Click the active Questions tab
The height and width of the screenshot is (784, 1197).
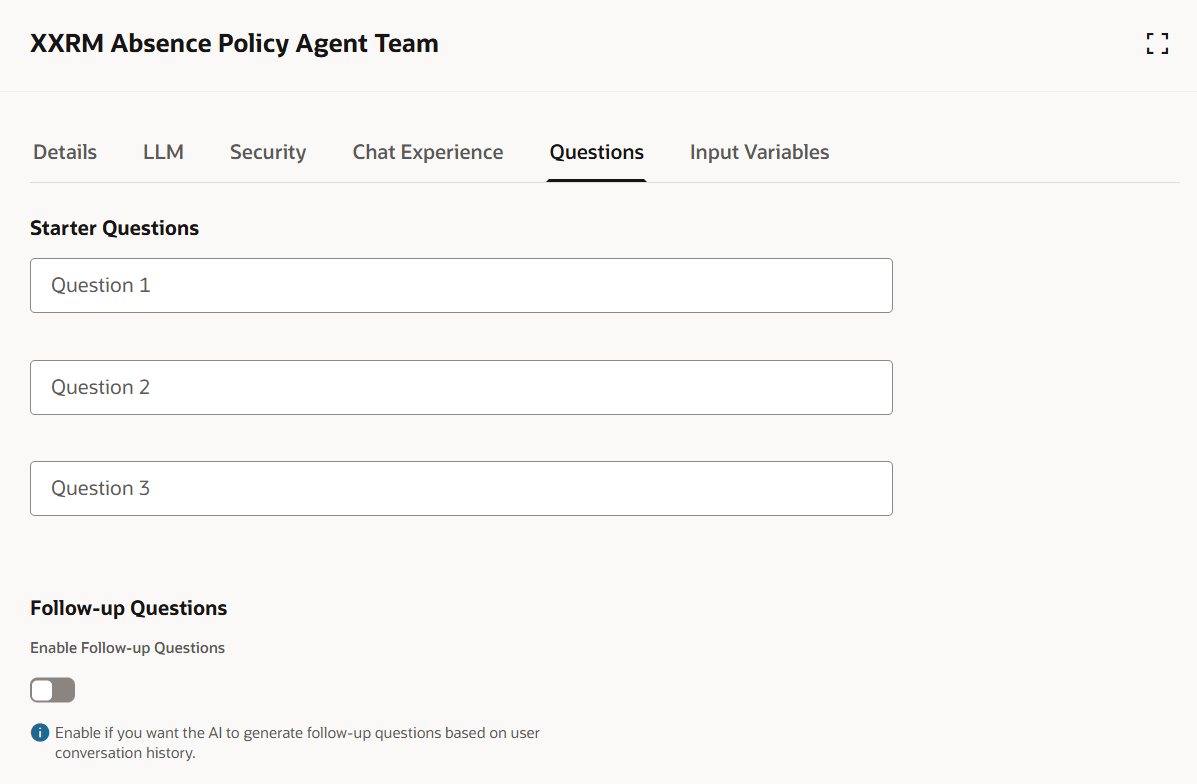[596, 152]
